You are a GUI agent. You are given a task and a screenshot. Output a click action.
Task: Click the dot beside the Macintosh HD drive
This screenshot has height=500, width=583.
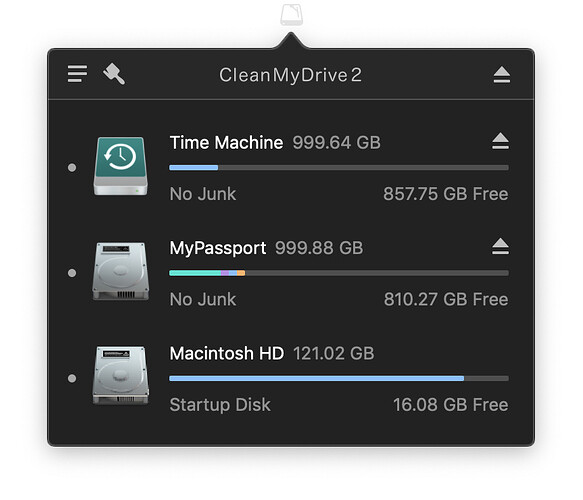tap(72, 378)
